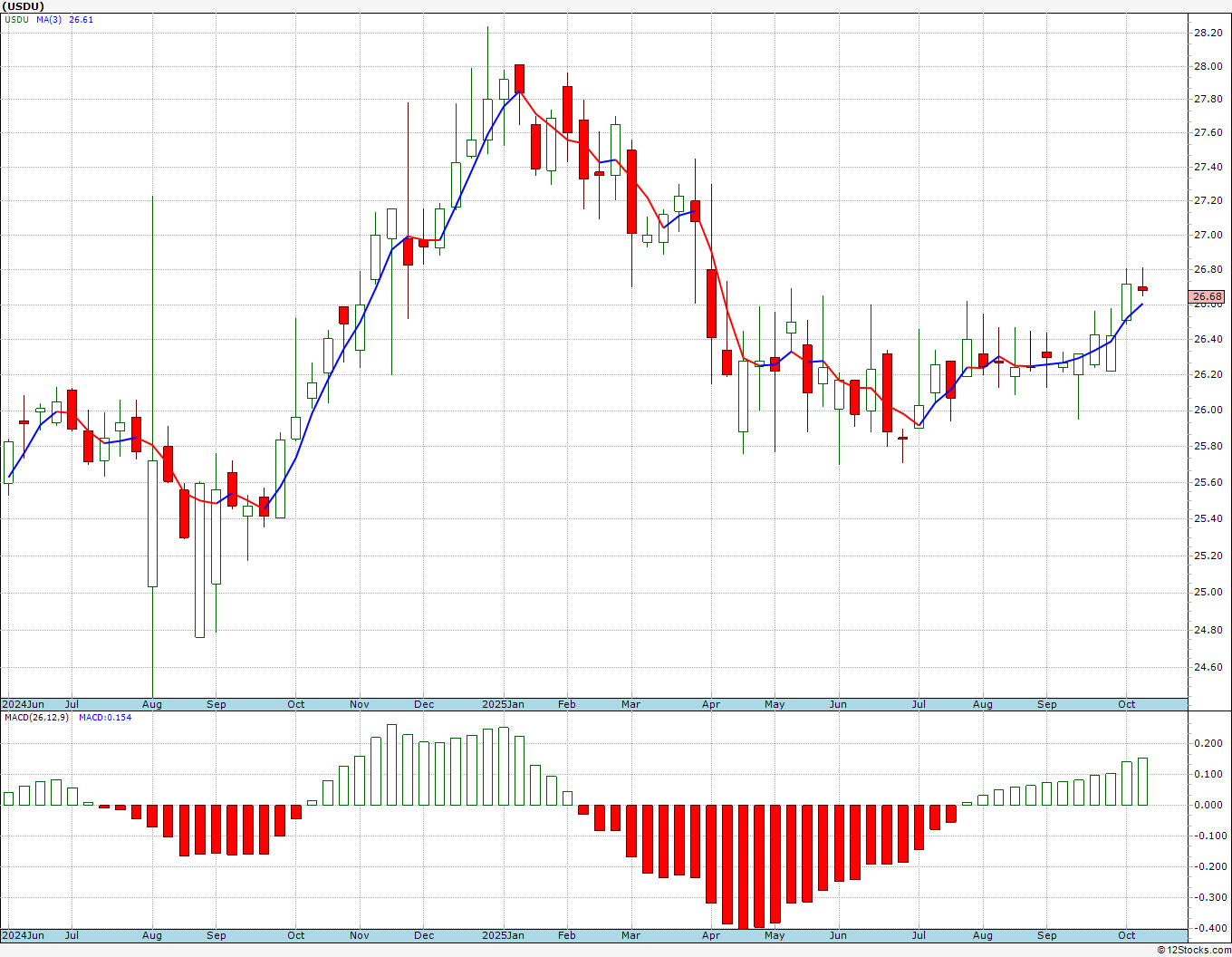
Task: Click the 24.60 price axis label
Action: tap(1208, 668)
